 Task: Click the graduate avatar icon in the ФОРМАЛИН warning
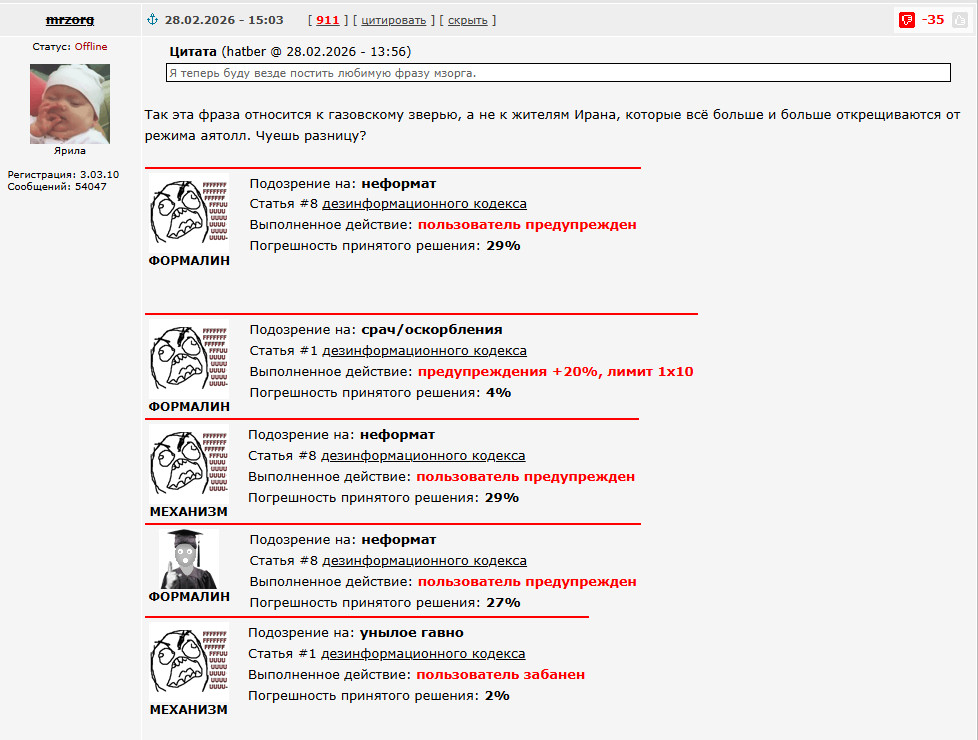pyautogui.click(x=189, y=559)
